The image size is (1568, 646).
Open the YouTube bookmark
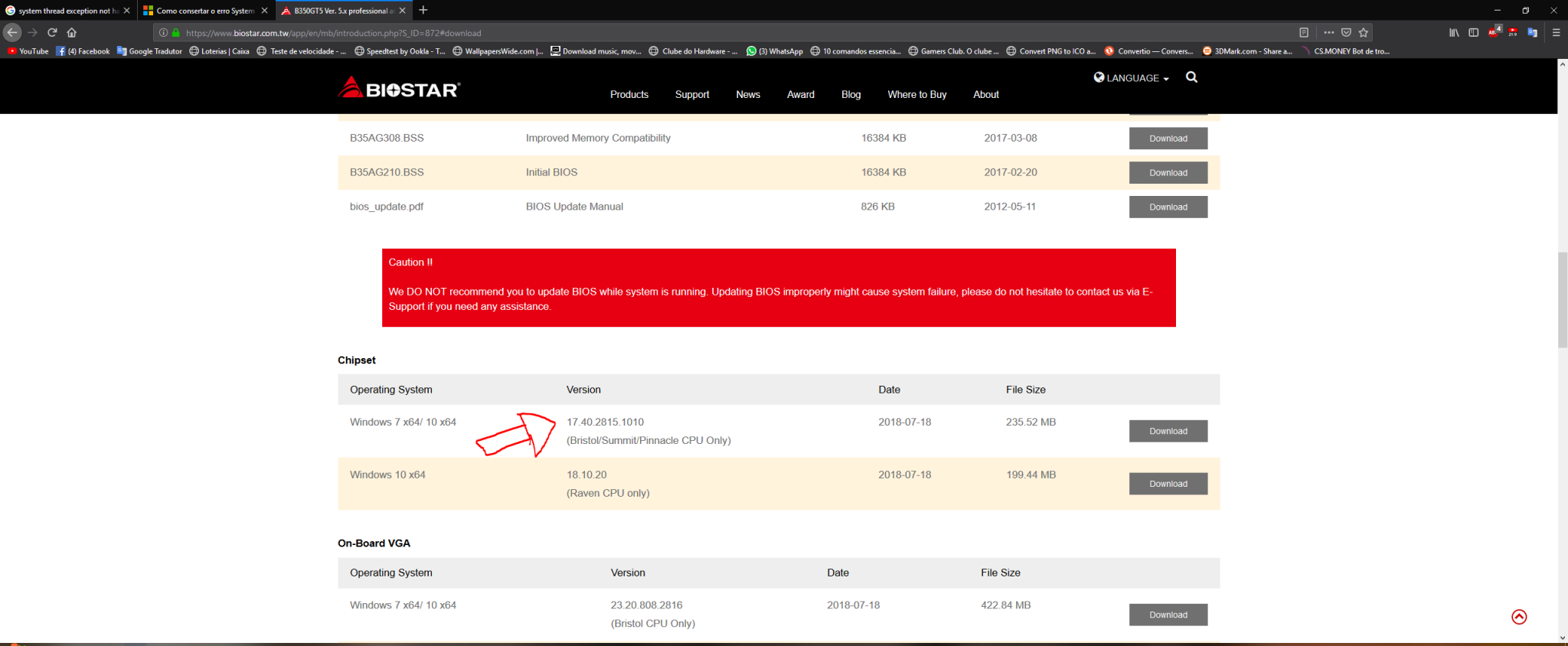pos(28,51)
